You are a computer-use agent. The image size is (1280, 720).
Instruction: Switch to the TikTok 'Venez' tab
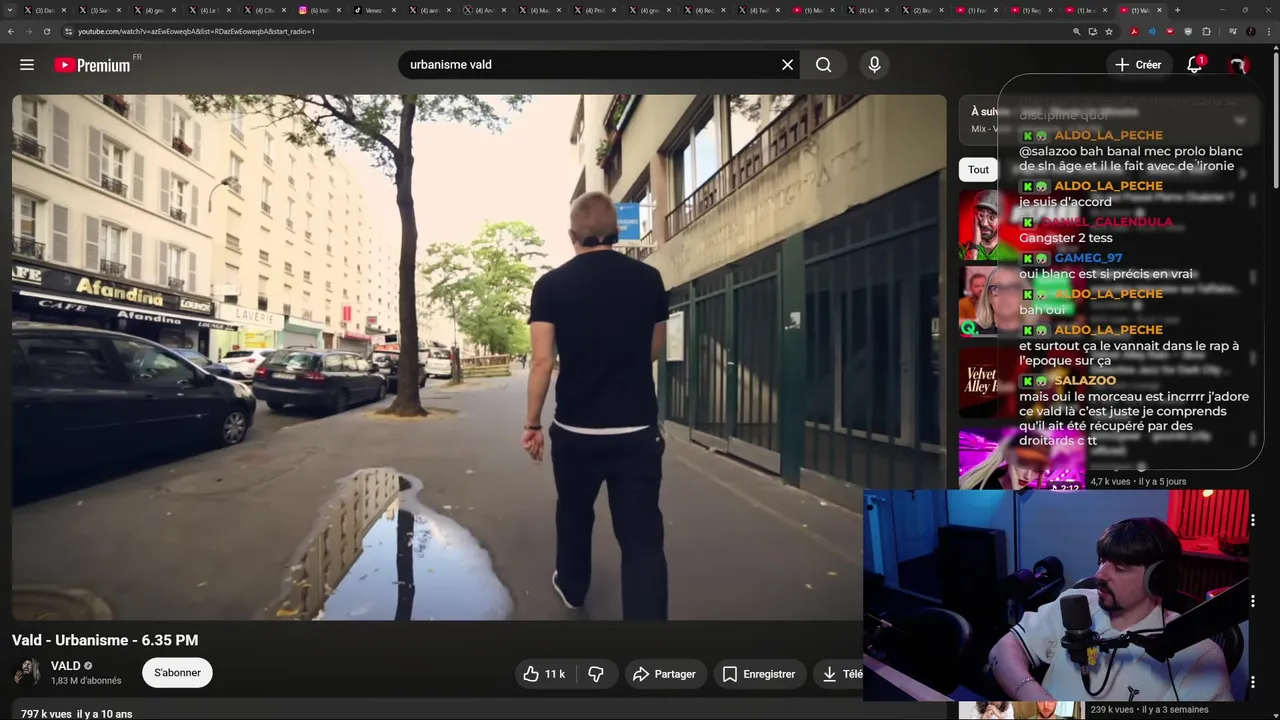[373, 10]
